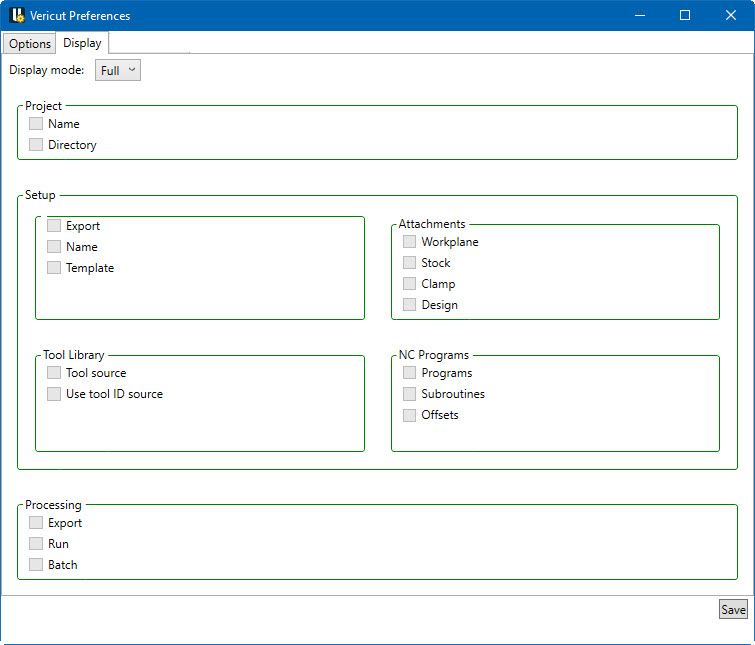Toggle the Stock checkbox
The image size is (755, 645).
(x=409, y=263)
